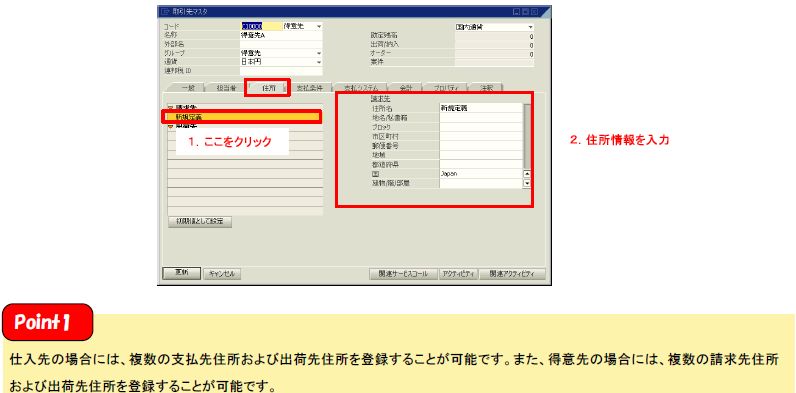The image size is (796, 393).
Task: Minimize the 取引先マスタ window
Action: pyautogui.click(x=516, y=12)
